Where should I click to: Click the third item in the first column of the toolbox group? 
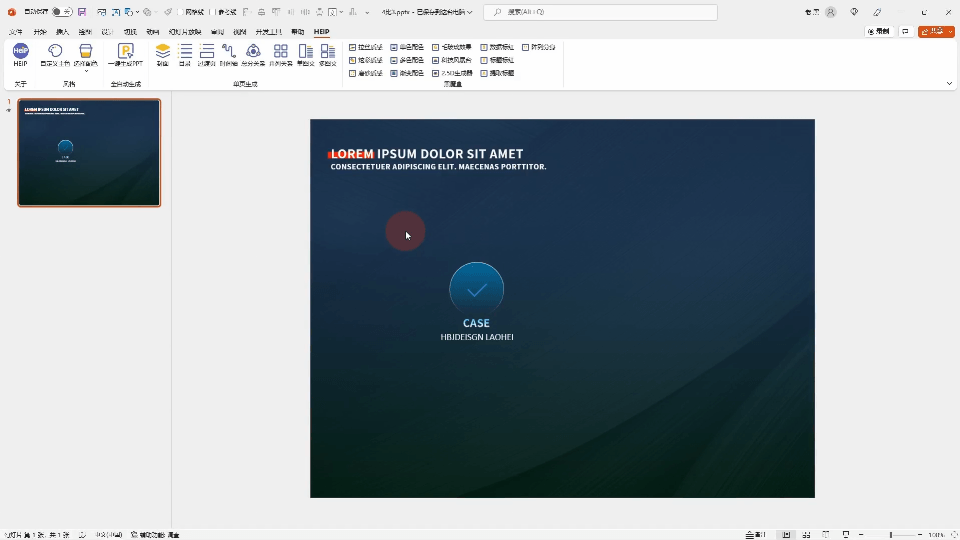(x=366, y=73)
